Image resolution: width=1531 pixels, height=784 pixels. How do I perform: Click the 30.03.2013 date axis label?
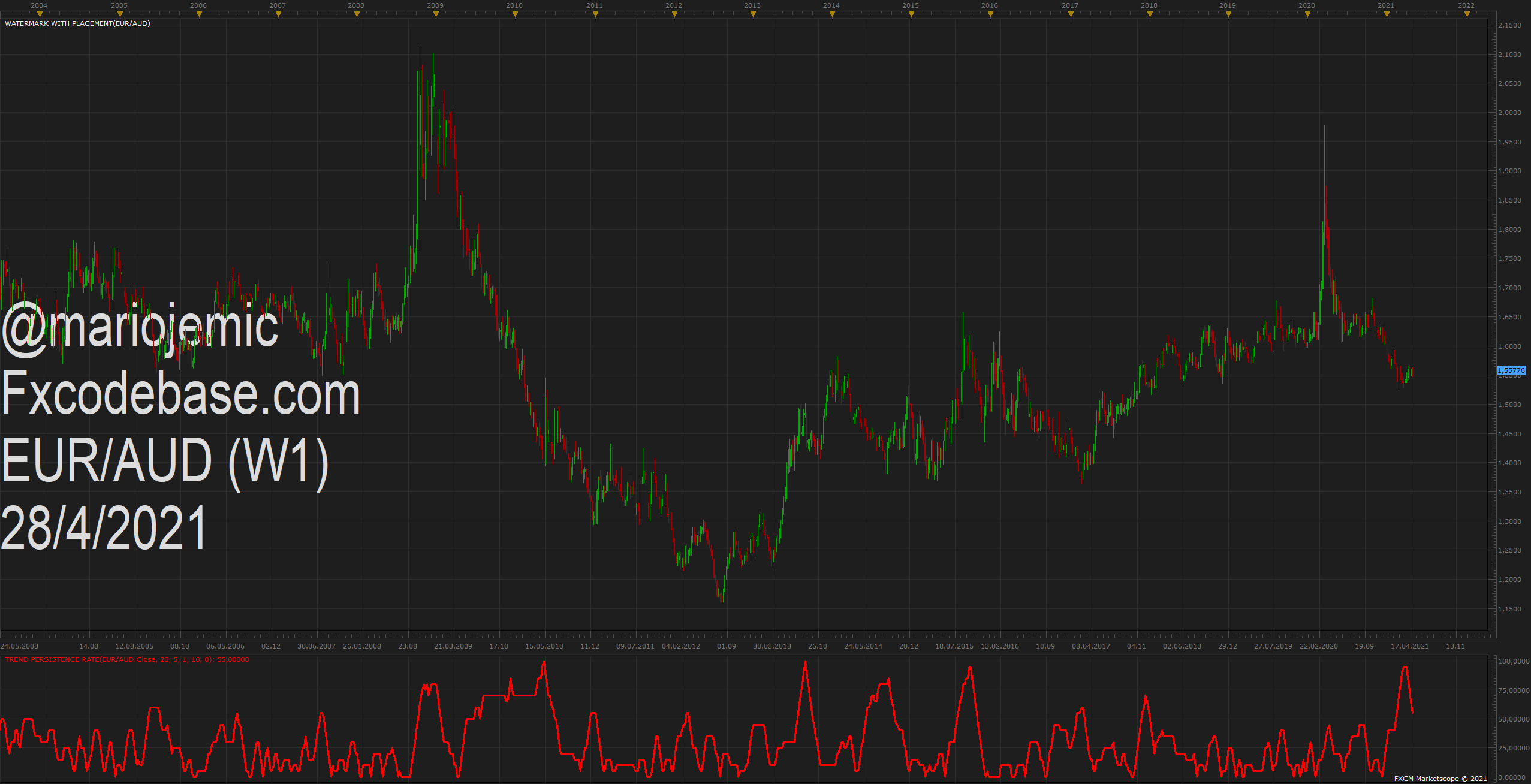pyautogui.click(x=772, y=646)
